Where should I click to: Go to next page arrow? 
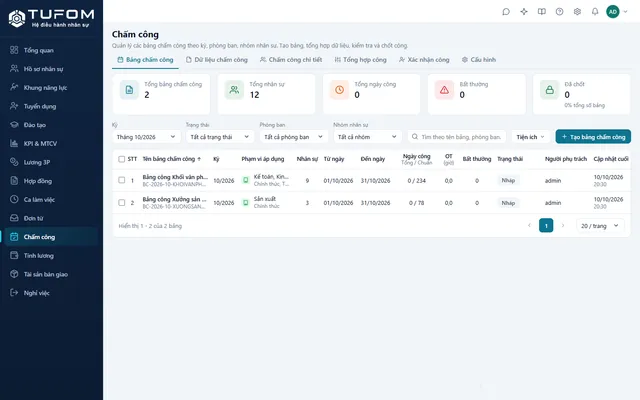pos(563,226)
